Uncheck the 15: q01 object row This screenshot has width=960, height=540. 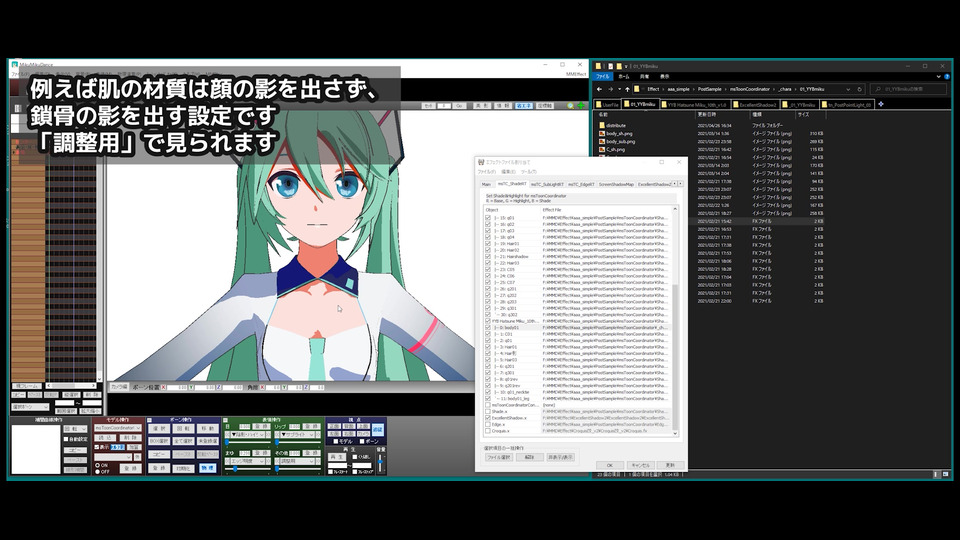(488, 218)
